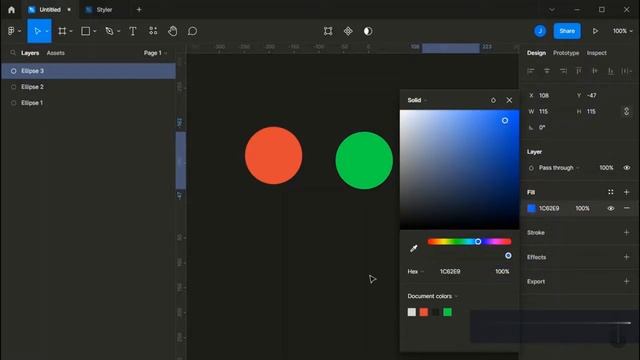Close the Solid color picker panel
This screenshot has height=360, width=640.
tap(509, 100)
